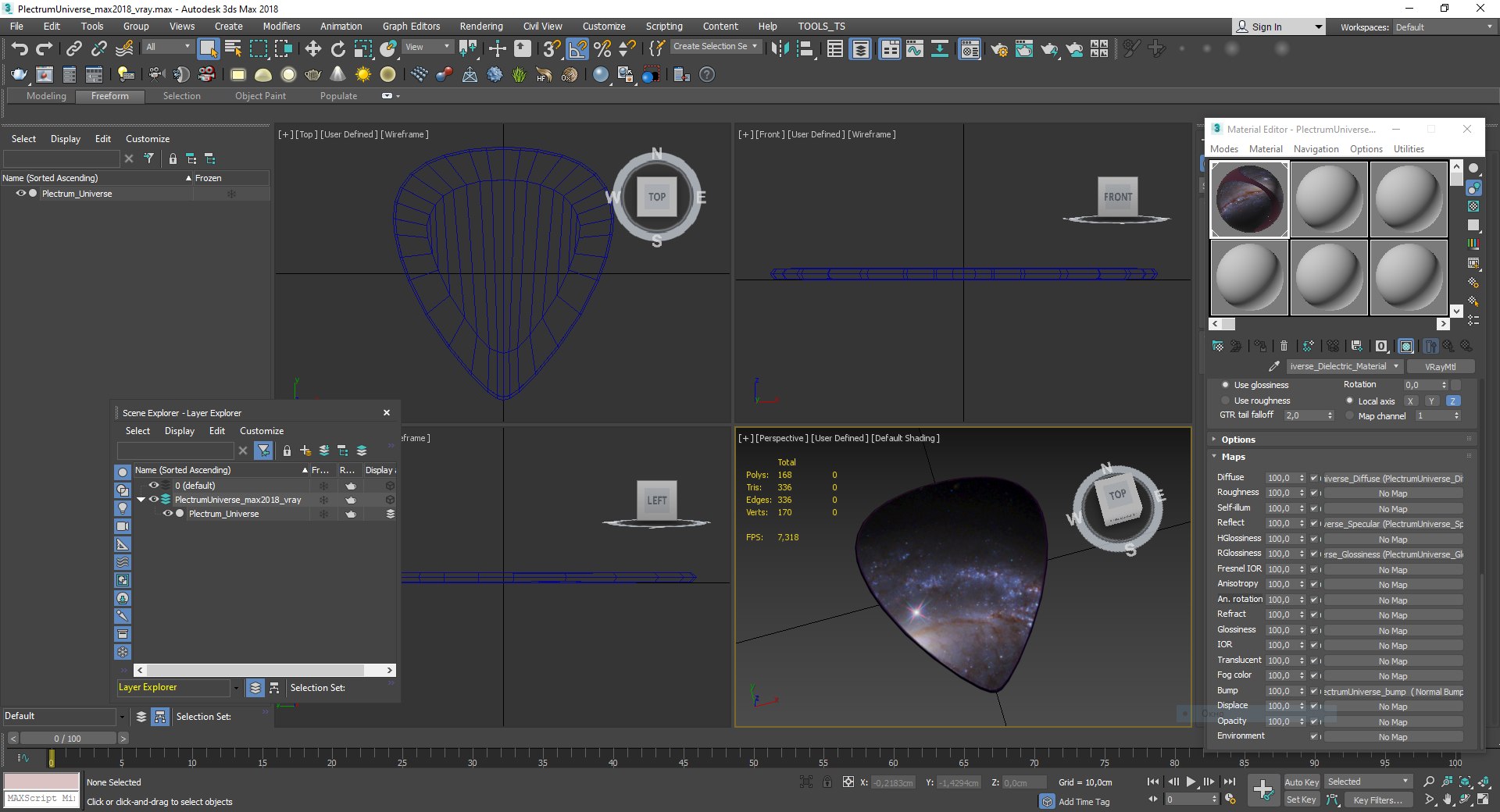Viewport: 1500px width, 812px height.
Task: Select the Map channel radio button
Action: click(1349, 416)
